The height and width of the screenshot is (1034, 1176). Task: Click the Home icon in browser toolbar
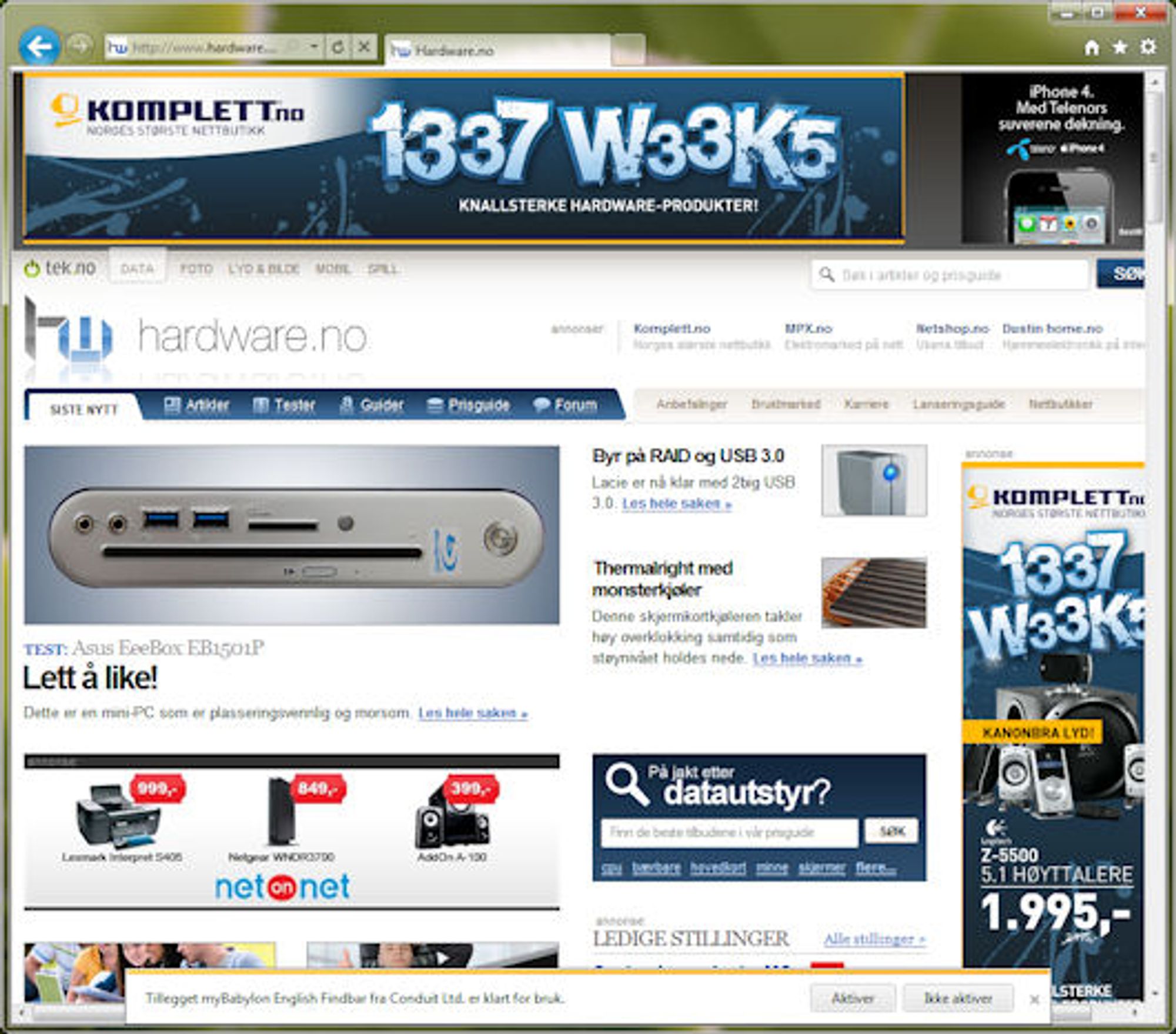point(1092,48)
